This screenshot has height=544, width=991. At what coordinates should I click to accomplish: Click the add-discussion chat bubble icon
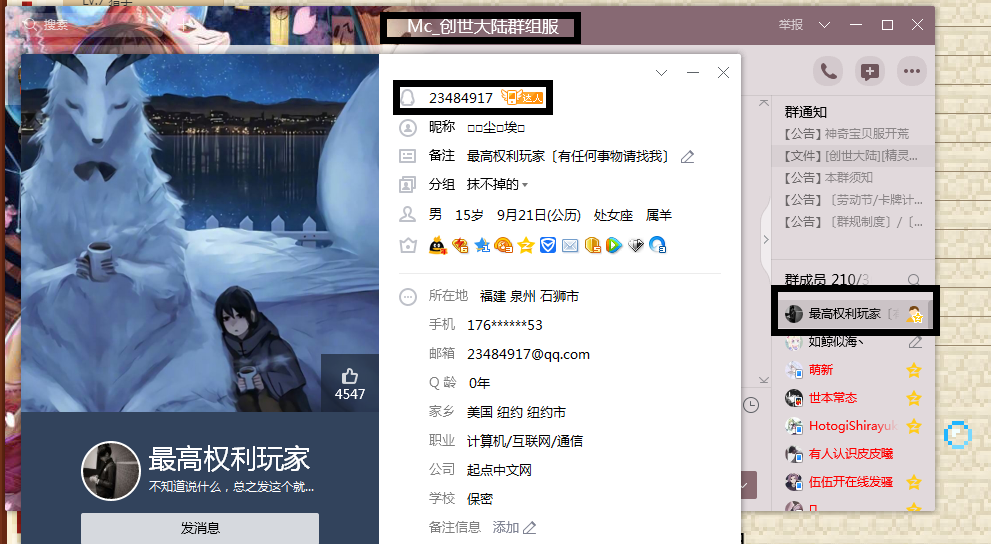point(870,71)
